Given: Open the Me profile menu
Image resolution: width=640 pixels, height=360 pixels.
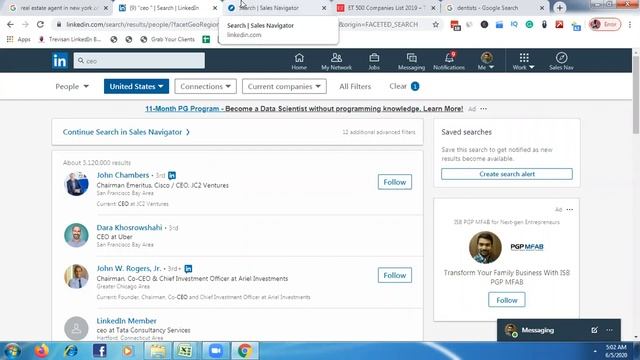Looking at the screenshot, I should tap(486, 61).
